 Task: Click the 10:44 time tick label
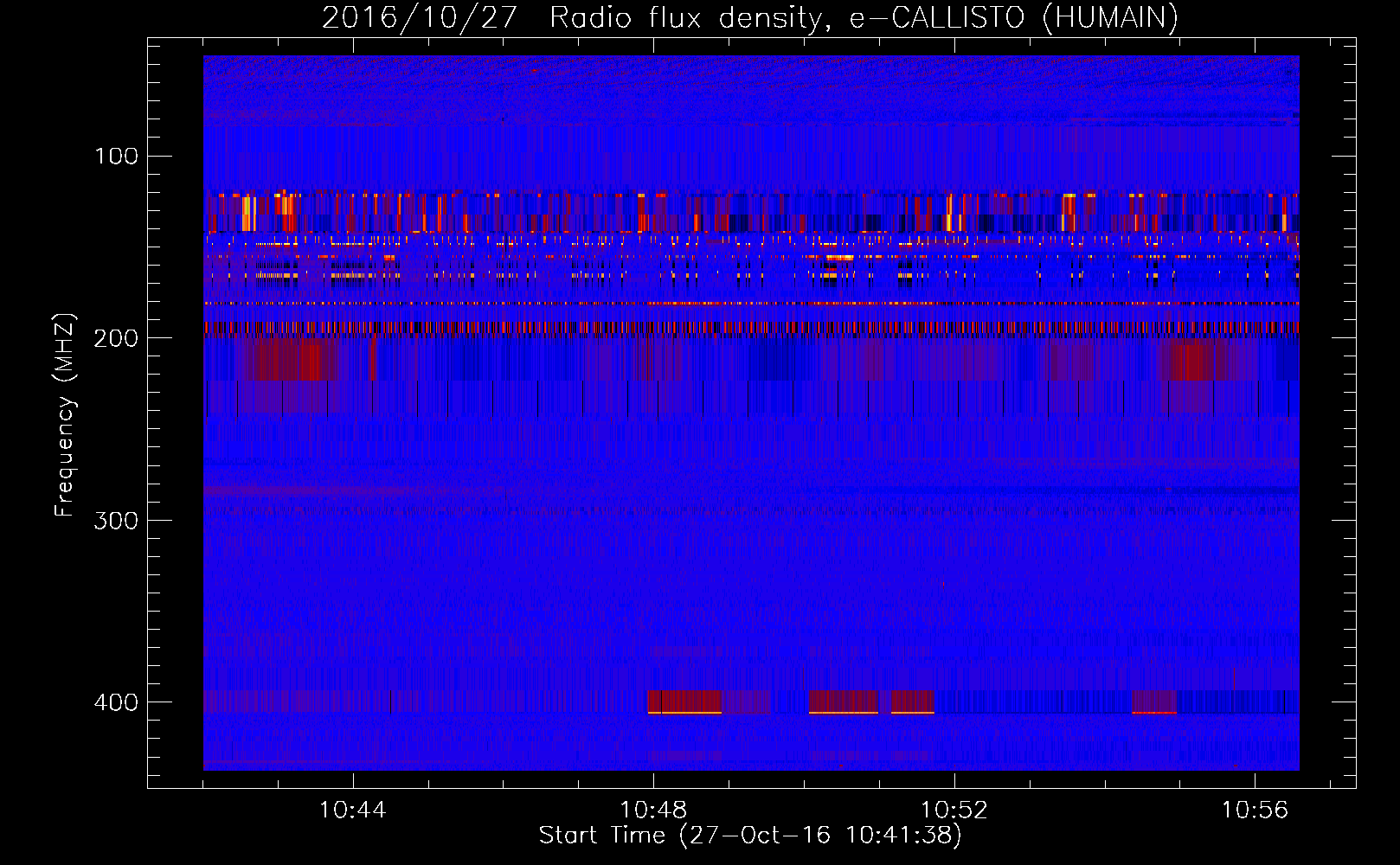pos(353,811)
